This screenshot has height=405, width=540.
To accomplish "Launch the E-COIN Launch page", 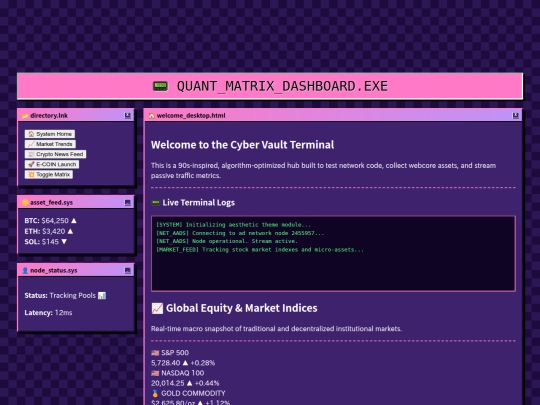I will 52,164.
